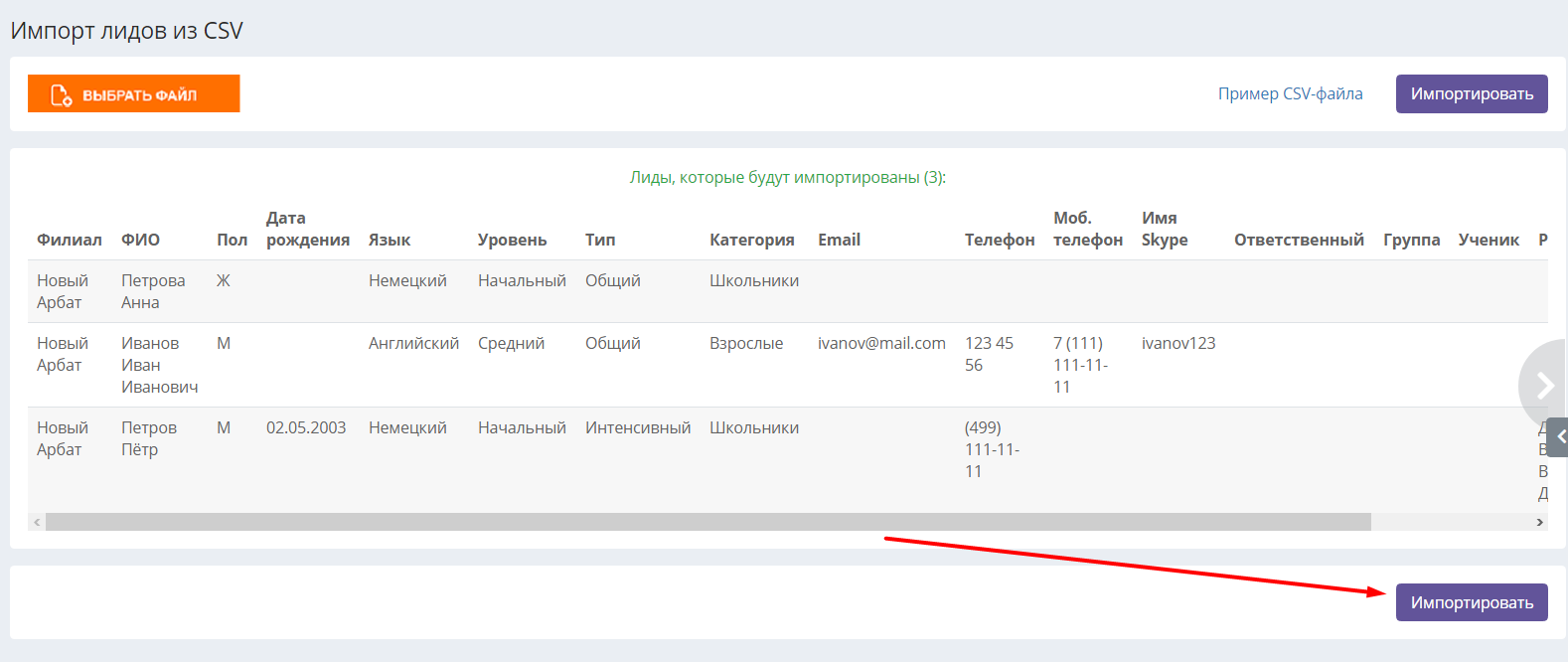Click the 'Имя Skype' column header
Screen dimensions: 1568x662
coord(1165,229)
